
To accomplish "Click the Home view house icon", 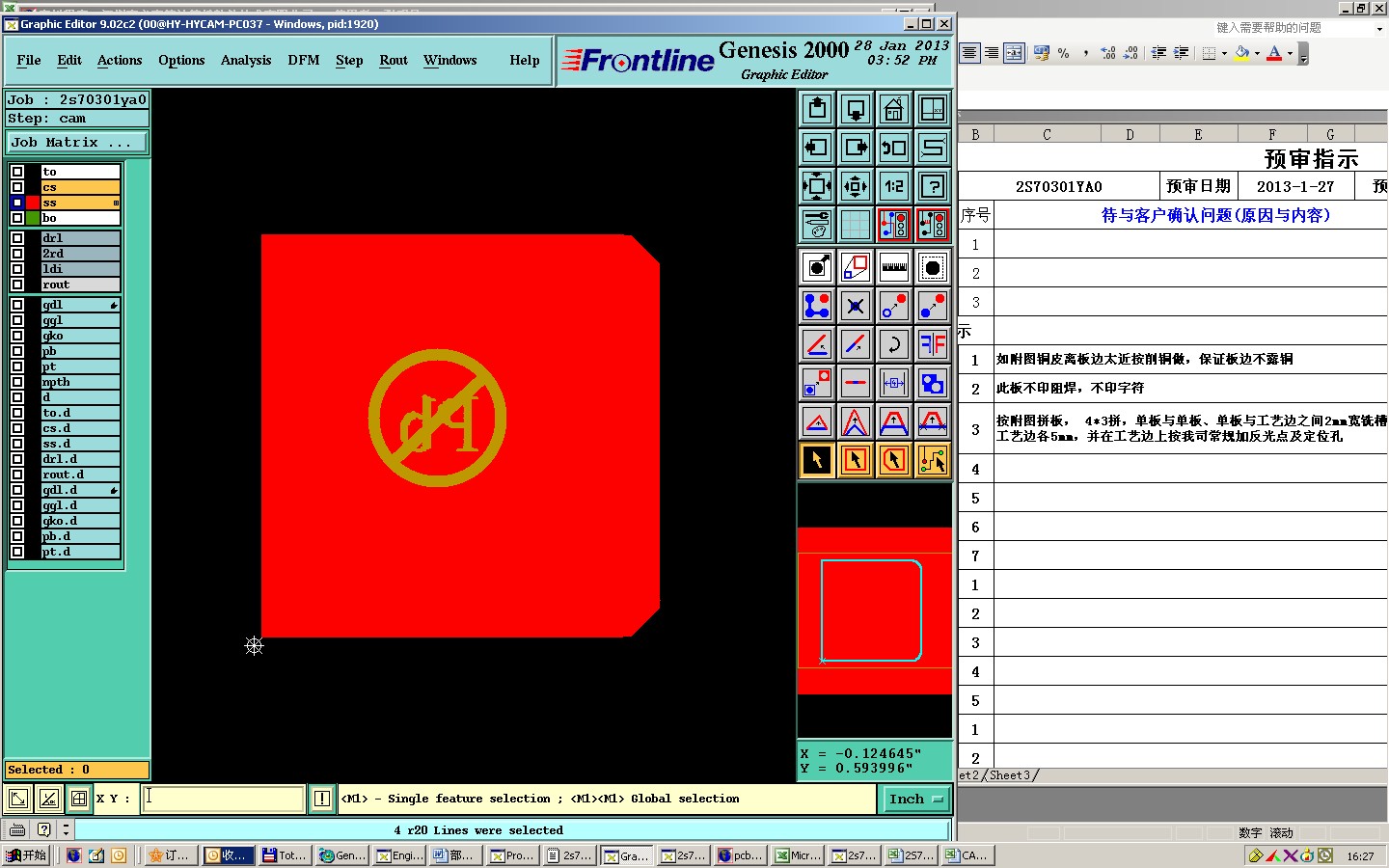I will coord(894,109).
